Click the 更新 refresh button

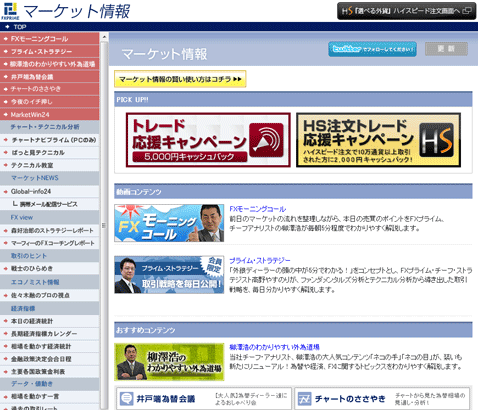point(446,49)
